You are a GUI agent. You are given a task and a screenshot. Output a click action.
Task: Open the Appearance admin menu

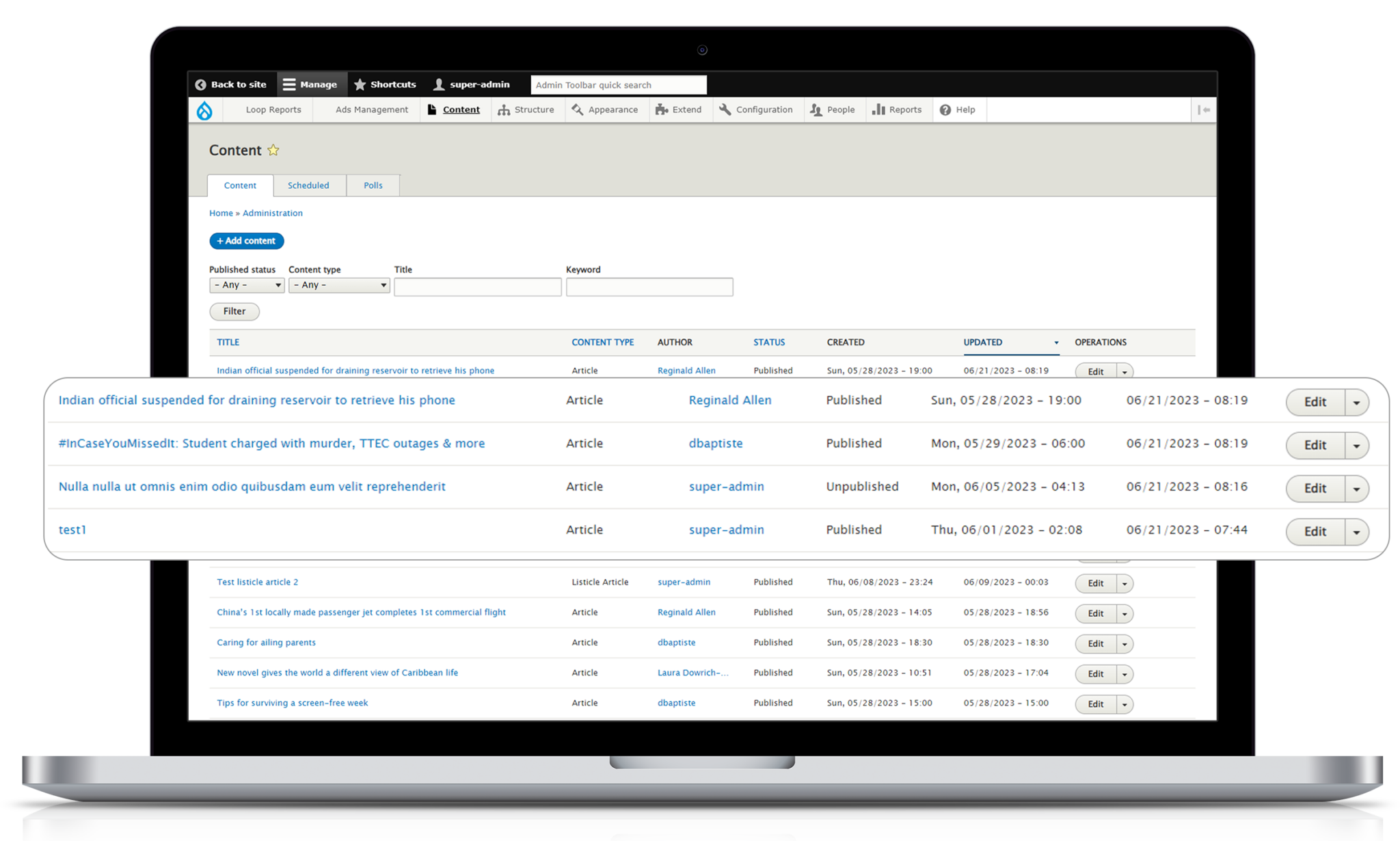click(x=605, y=110)
